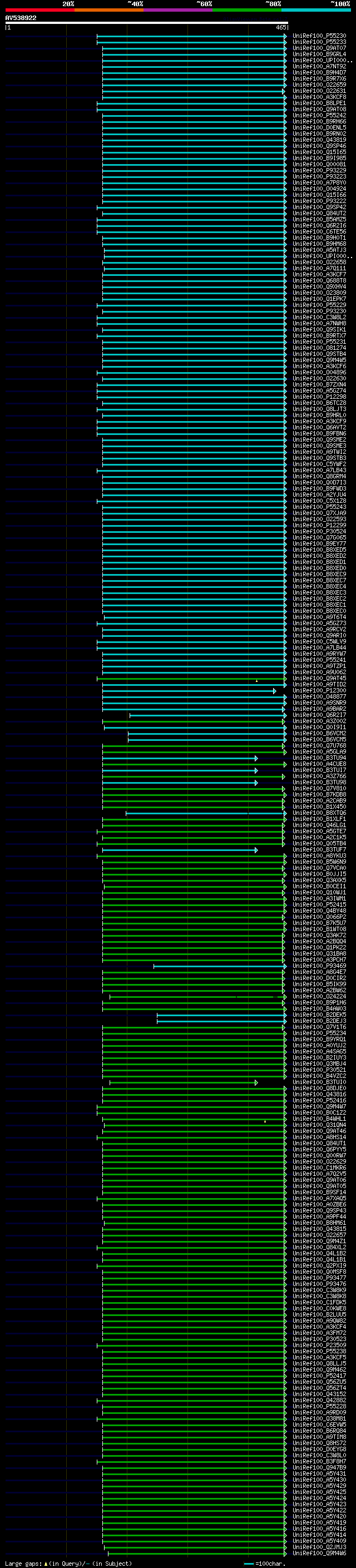Click the orange ~40% identity color segment
Image resolution: width=356 pixels, height=1568 pixels.
pyautogui.click(x=109, y=10)
